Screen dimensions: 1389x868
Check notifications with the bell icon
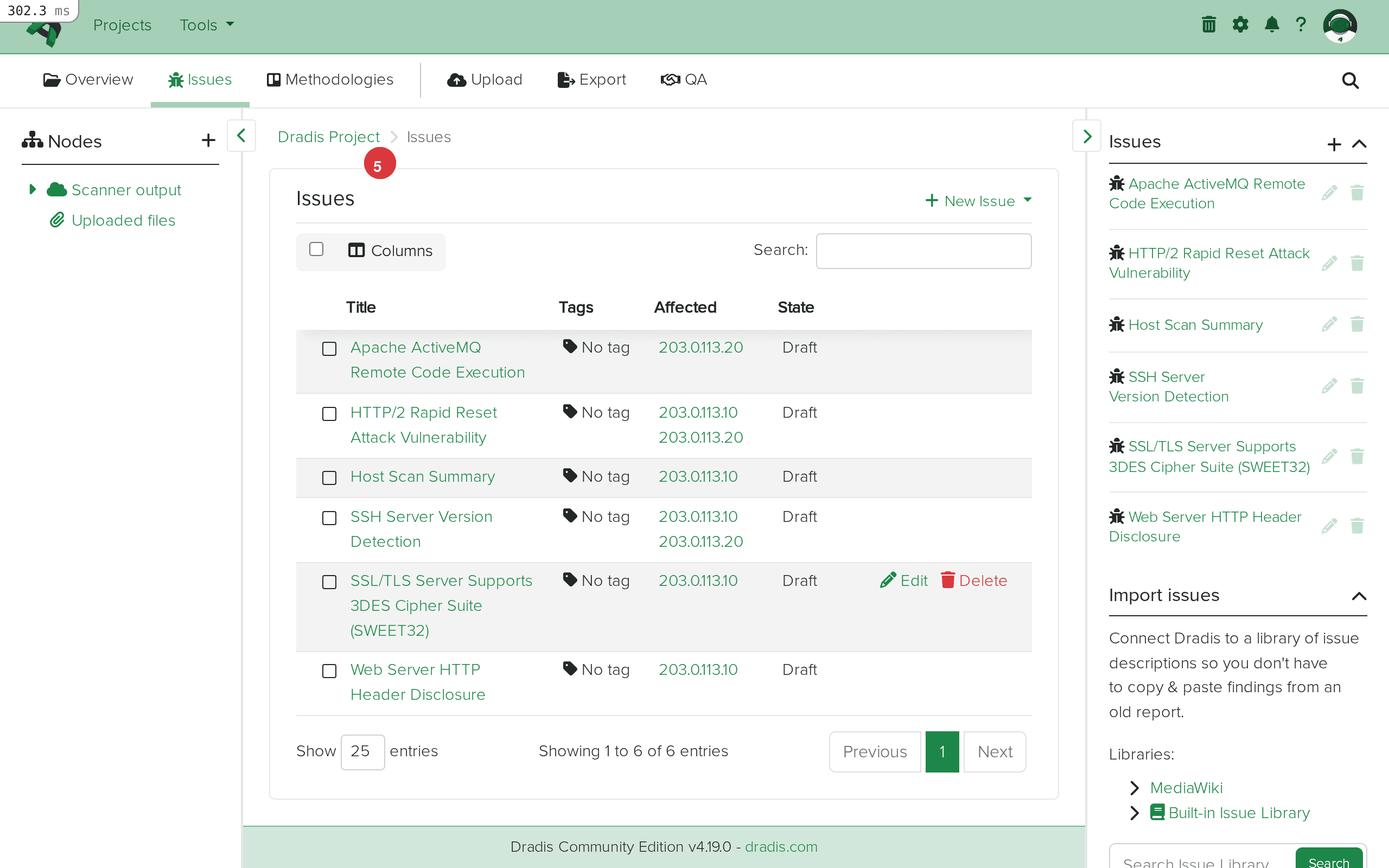pyautogui.click(x=1272, y=24)
